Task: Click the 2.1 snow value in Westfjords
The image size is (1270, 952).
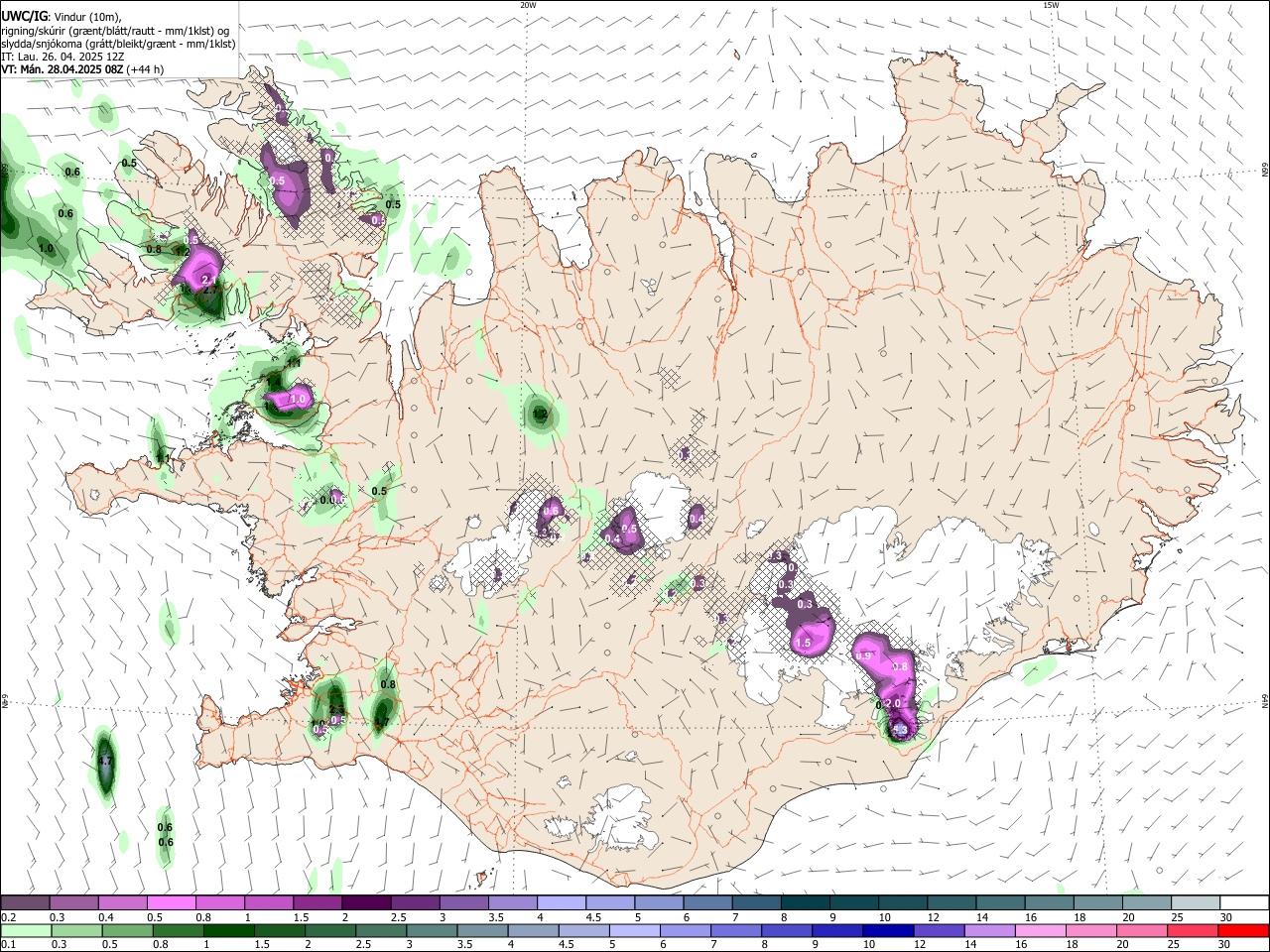Action: click(x=207, y=281)
